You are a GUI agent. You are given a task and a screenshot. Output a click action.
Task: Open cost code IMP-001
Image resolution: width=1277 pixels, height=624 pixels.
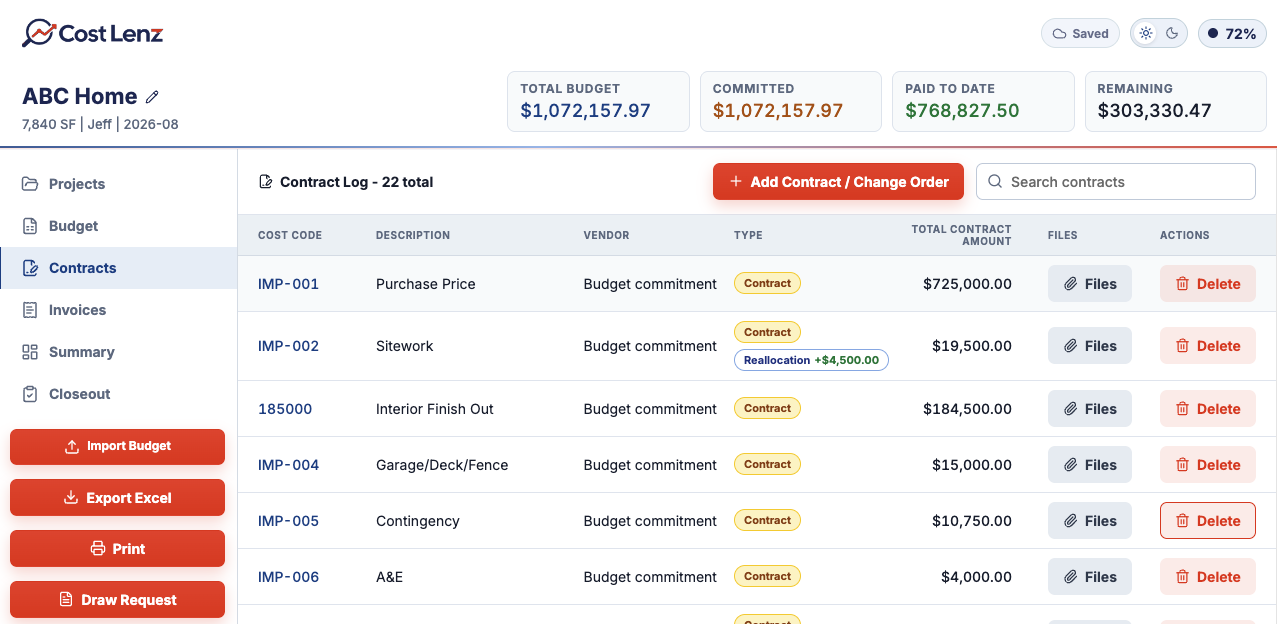pos(288,284)
